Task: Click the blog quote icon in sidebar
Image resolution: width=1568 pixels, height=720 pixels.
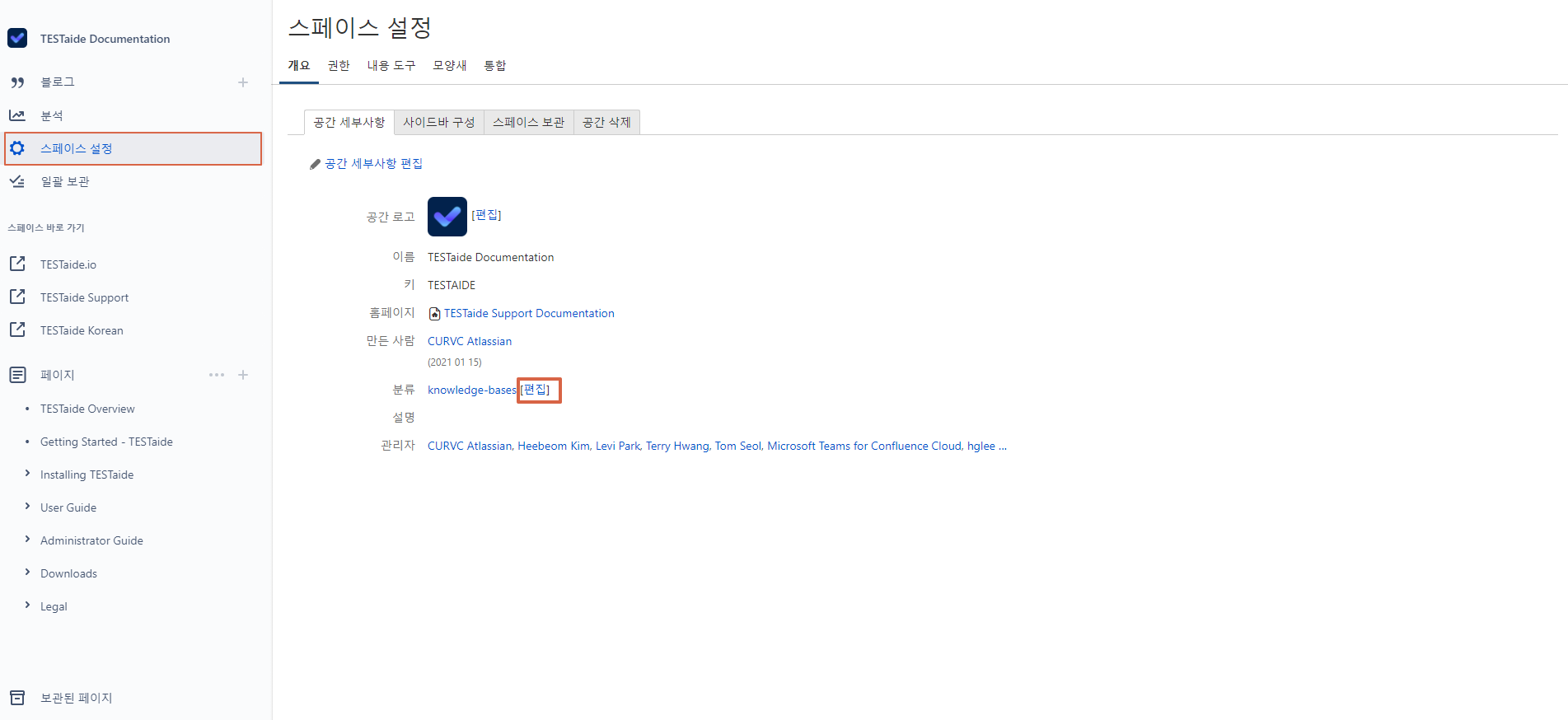Action: [17, 82]
